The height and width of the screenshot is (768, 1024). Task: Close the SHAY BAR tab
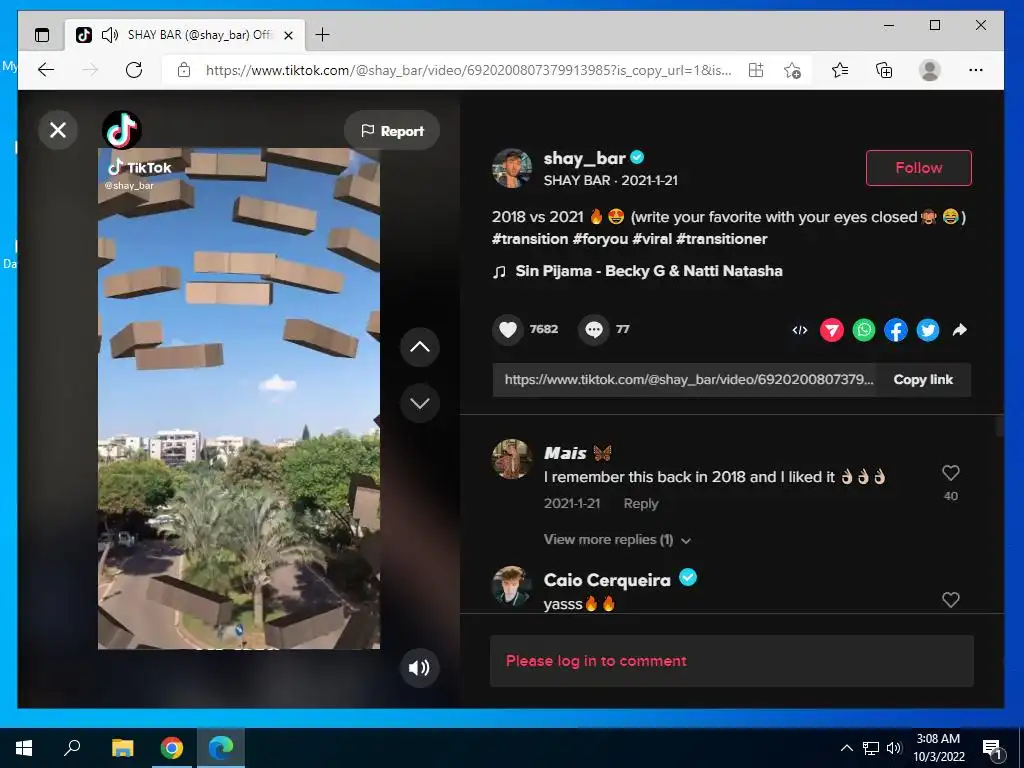tap(289, 35)
